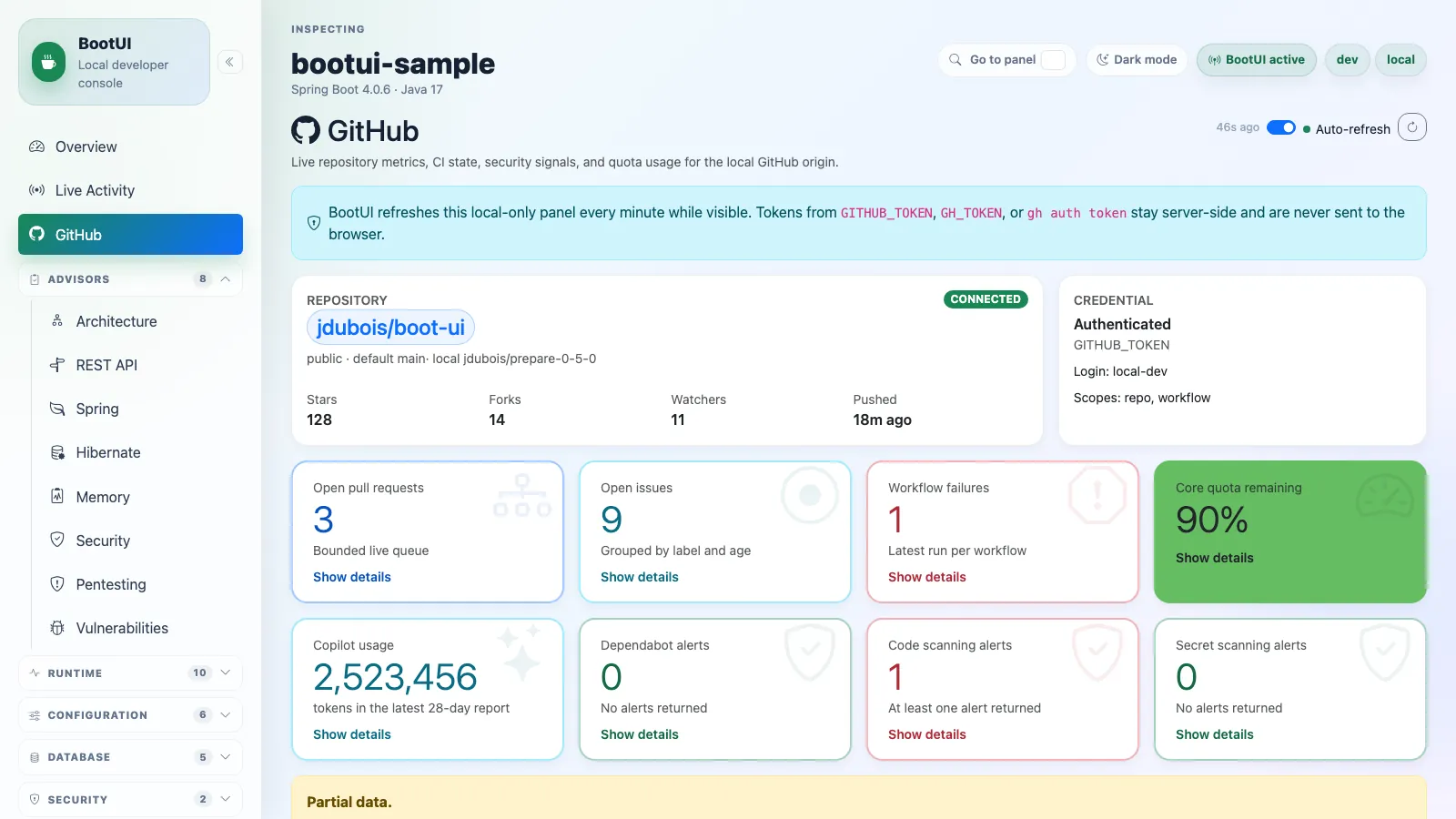Show details for Secret scanning alerts

click(x=1215, y=734)
